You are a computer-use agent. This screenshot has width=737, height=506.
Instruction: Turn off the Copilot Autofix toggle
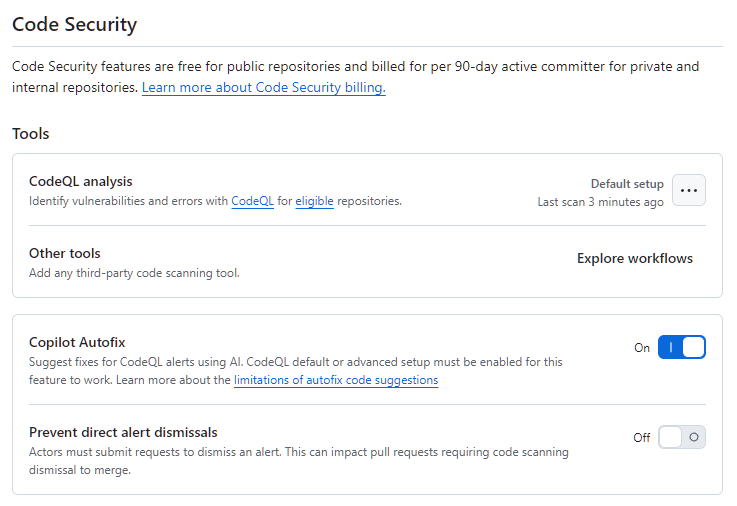coord(682,347)
